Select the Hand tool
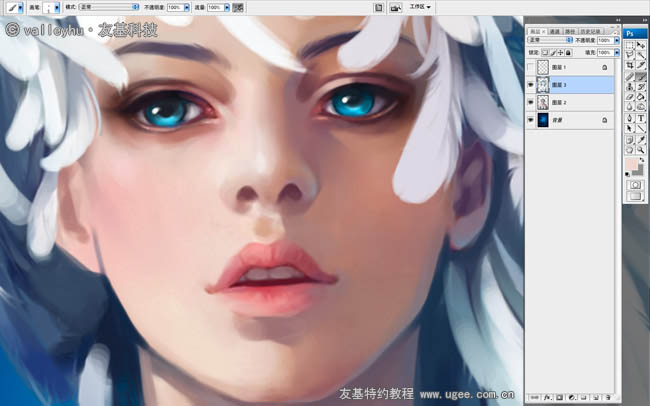The width and height of the screenshot is (650, 406). pos(629,150)
